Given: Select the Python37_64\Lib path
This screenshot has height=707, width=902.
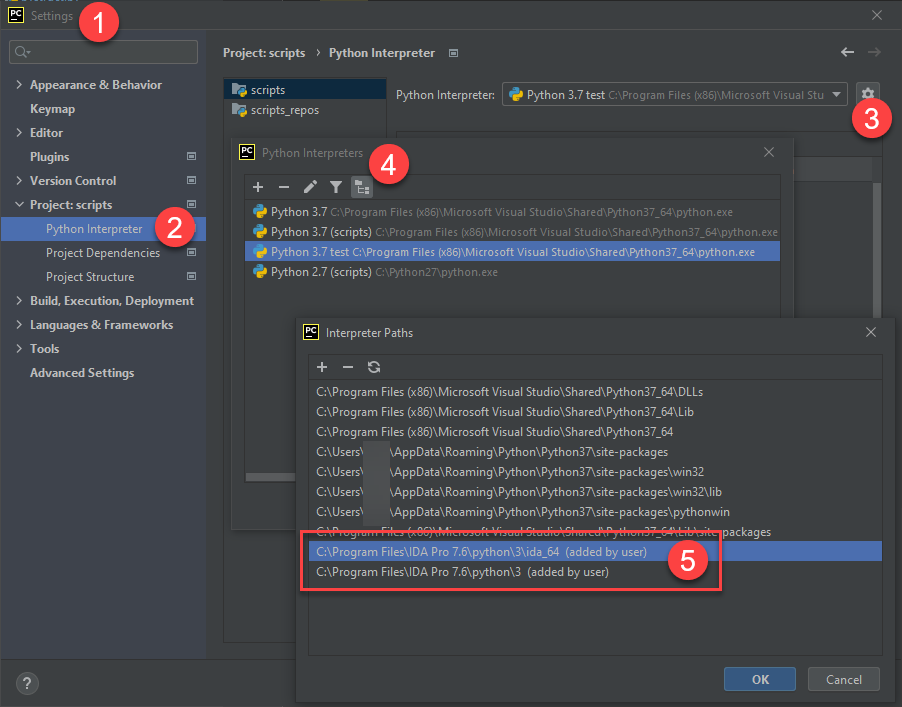Looking at the screenshot, I should tap(595, 412).
